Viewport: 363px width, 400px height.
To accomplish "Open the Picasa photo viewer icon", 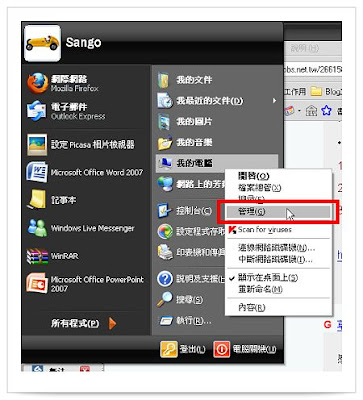I will [37, 144].
